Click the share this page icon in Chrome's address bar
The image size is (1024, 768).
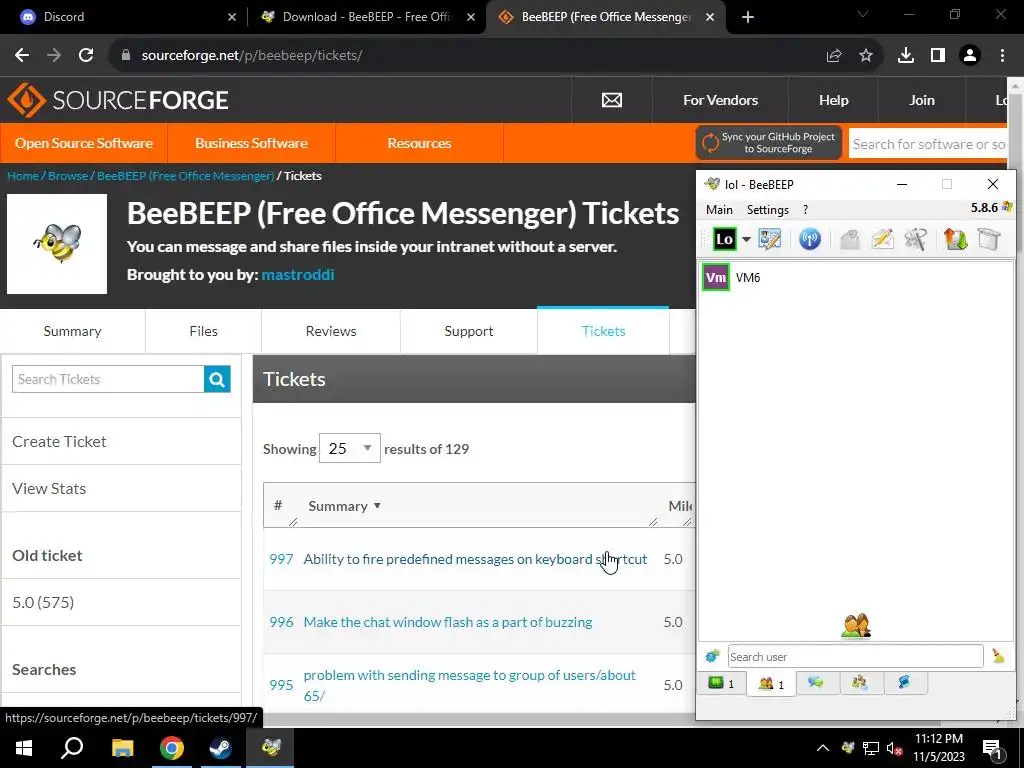tap(834, 56)
